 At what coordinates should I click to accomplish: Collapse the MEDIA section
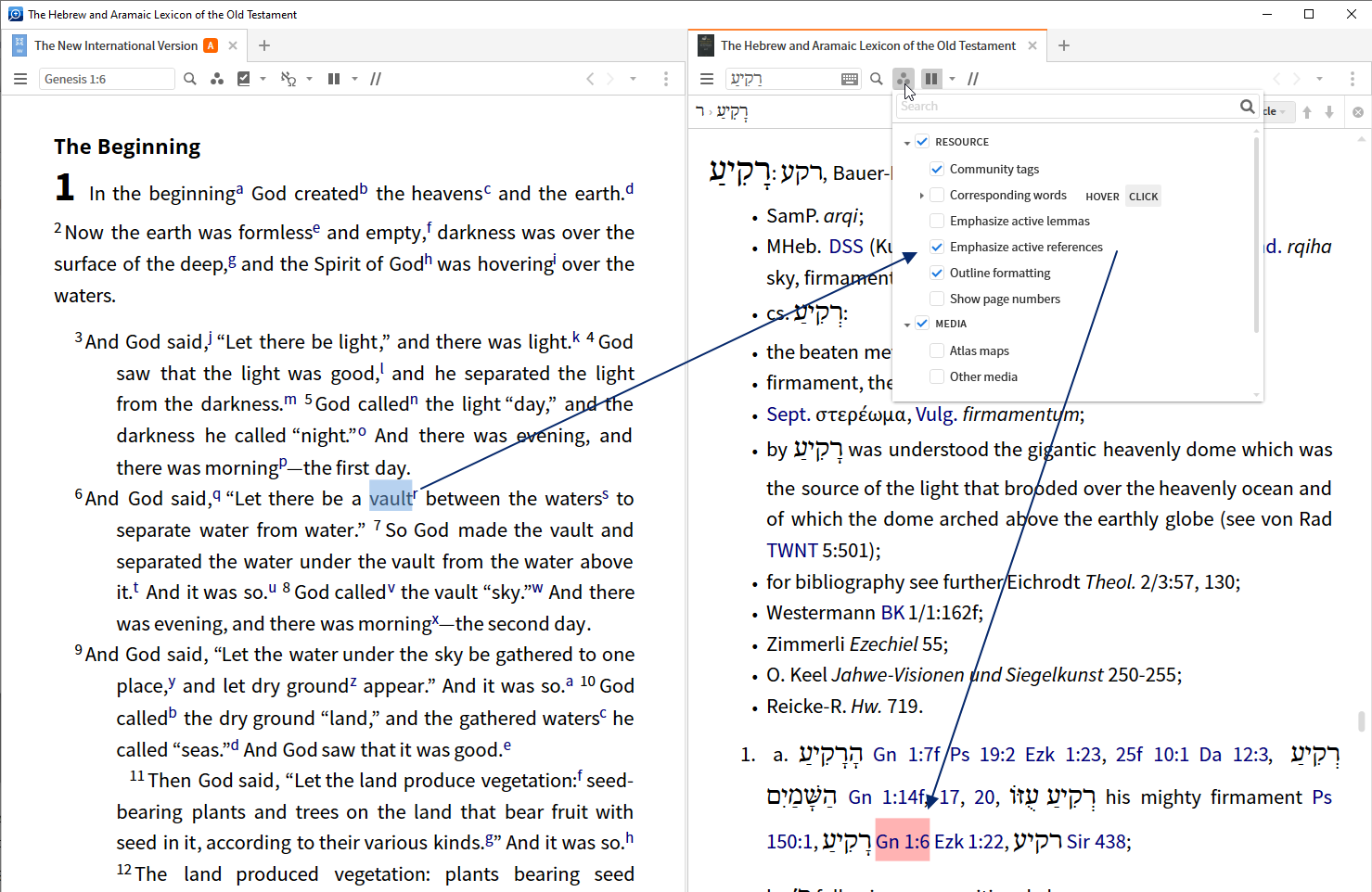[x=907, y=325]
